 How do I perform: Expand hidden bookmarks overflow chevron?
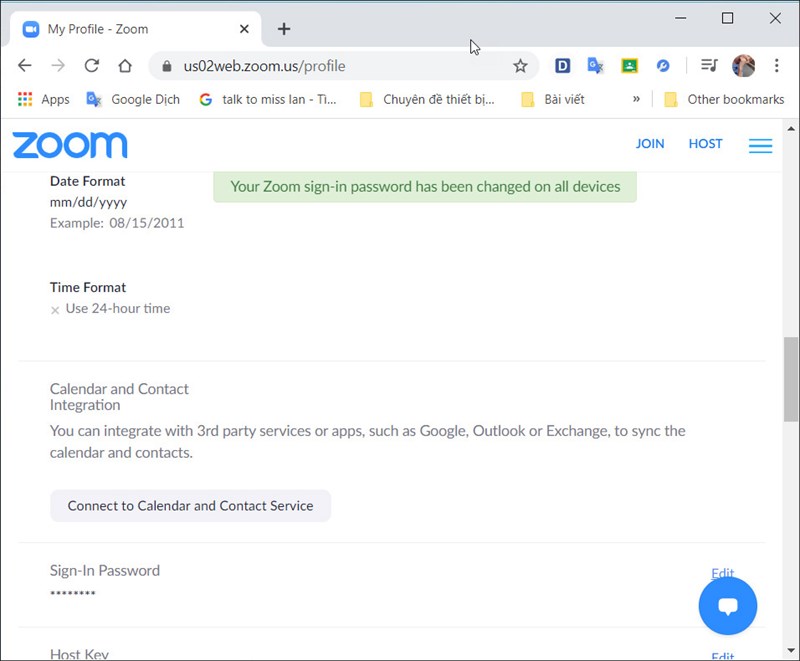(636, 99)
